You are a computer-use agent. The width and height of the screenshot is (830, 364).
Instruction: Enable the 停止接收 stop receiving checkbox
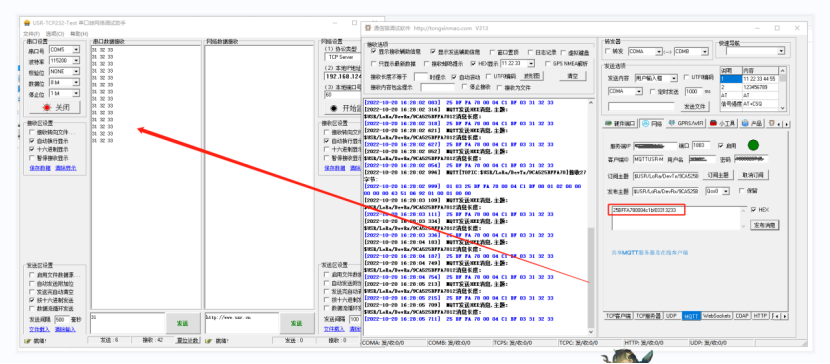[465, 87]
